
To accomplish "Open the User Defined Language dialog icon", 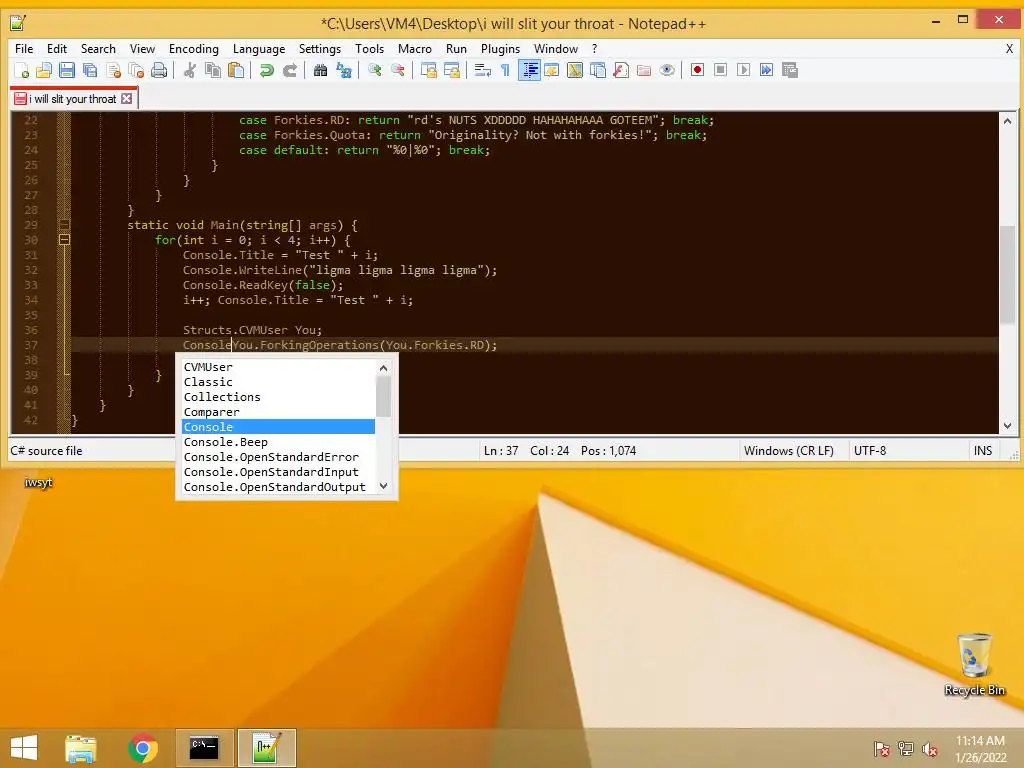I will click(551, 70).
